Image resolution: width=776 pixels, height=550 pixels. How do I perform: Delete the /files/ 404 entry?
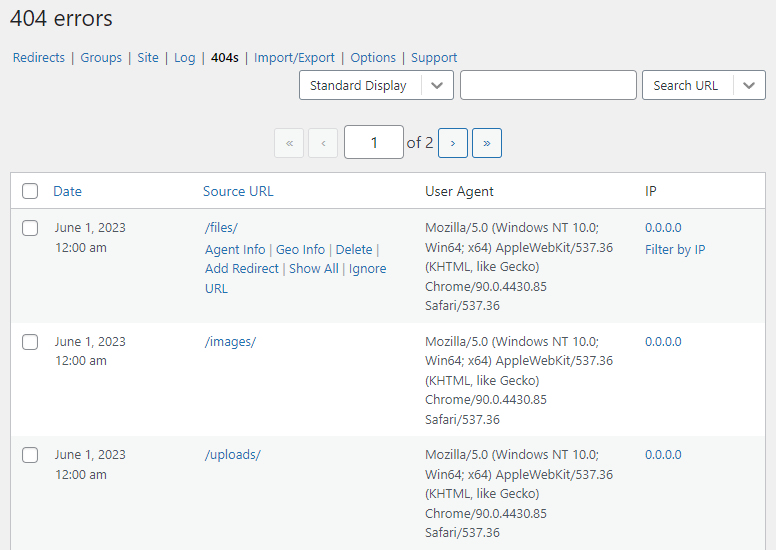pos(353,250)
